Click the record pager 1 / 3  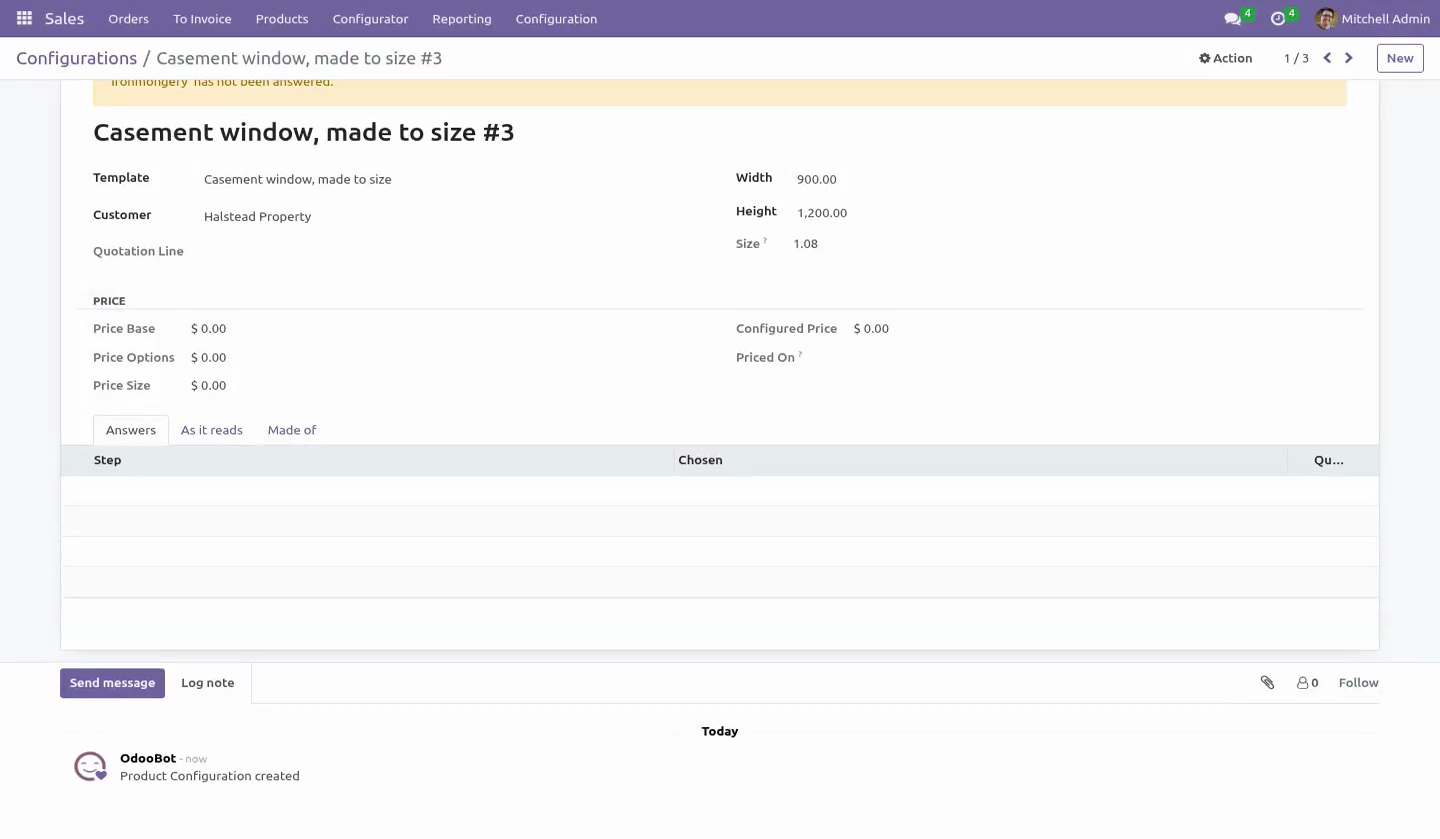[x=1296, y=58]
